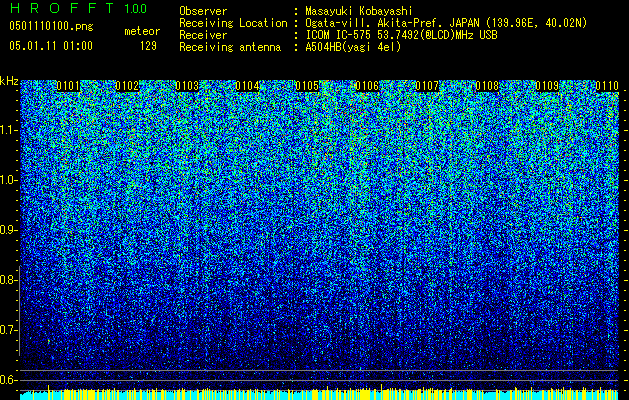Click the kHz axis unit label
The image size is (629, 400).
pyautogui.click(x=9, y=81)
